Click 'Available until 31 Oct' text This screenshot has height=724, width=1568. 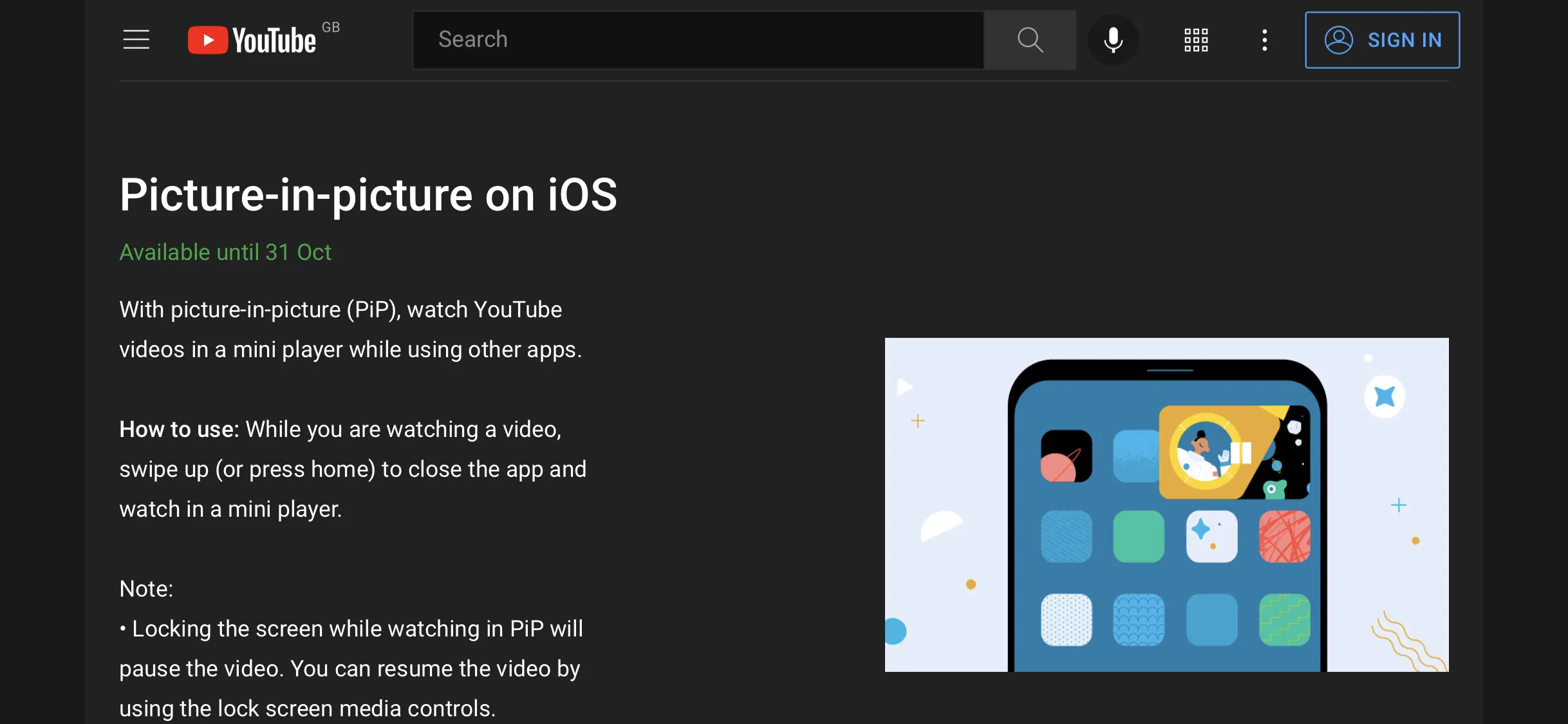coord(225,252)
